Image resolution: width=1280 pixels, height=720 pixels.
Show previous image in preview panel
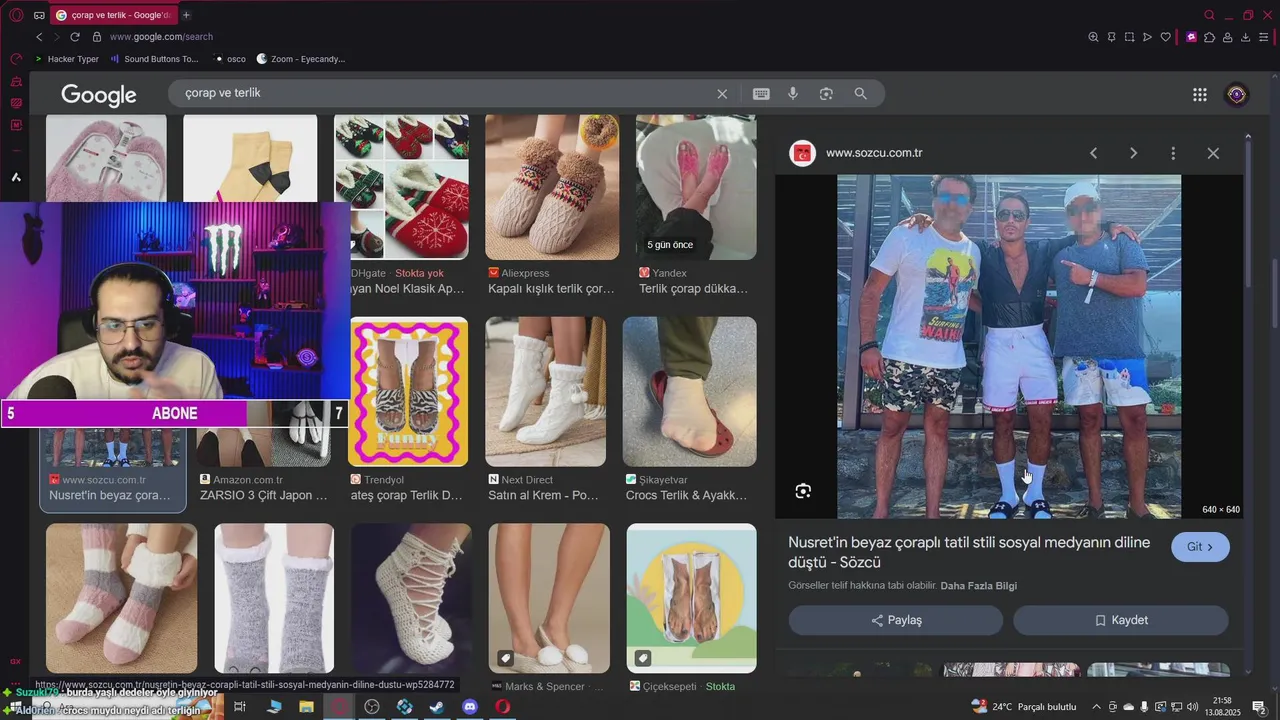[1093, 153]
